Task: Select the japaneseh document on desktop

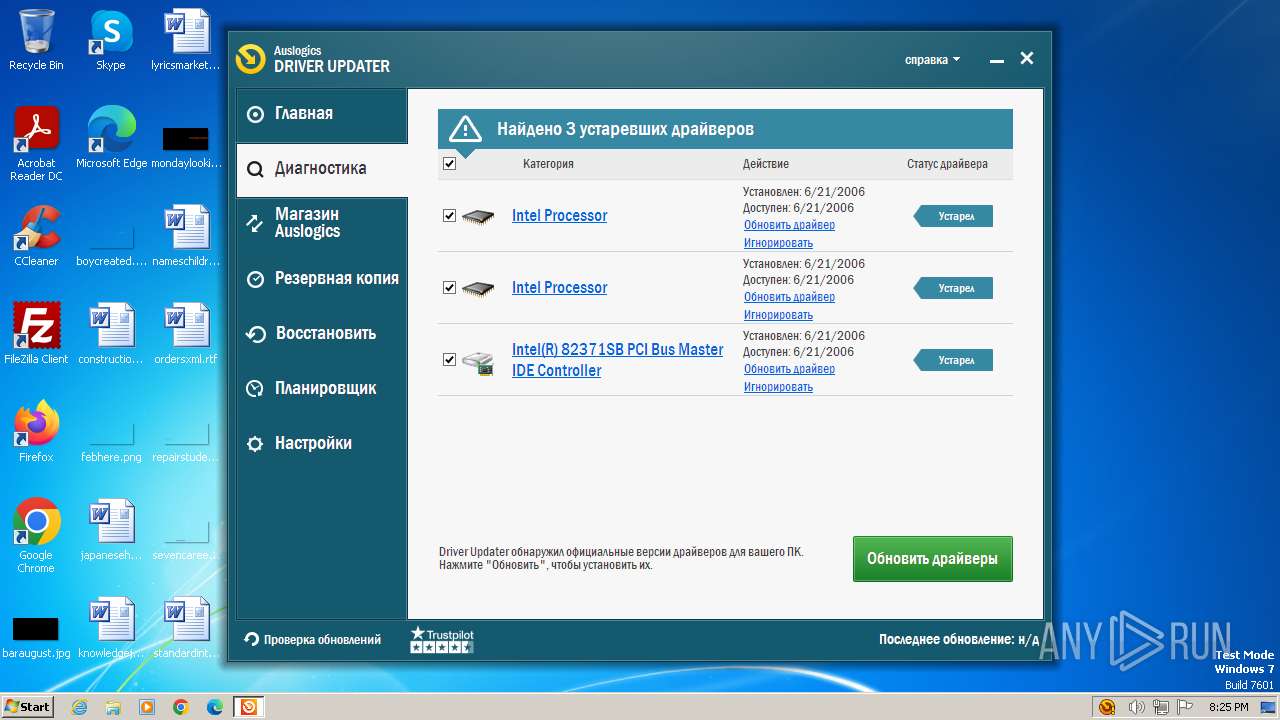Action: [111, 530]
